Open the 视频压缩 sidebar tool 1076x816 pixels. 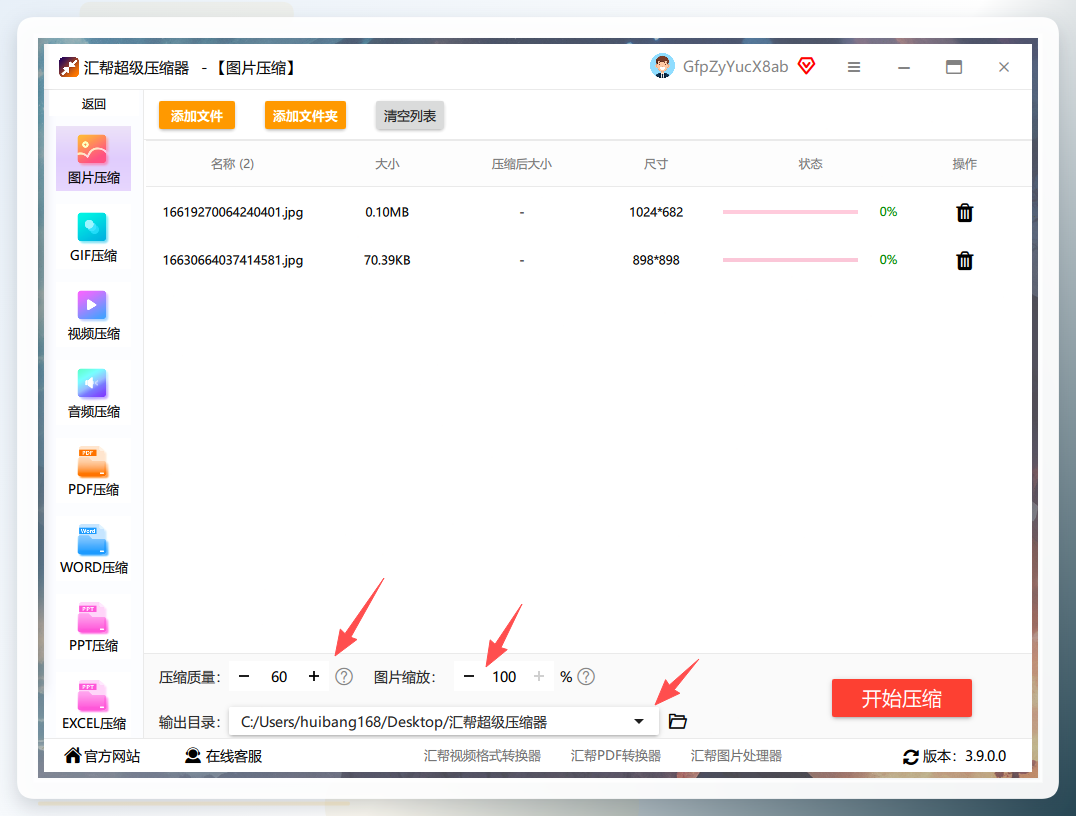pos(93,316)
